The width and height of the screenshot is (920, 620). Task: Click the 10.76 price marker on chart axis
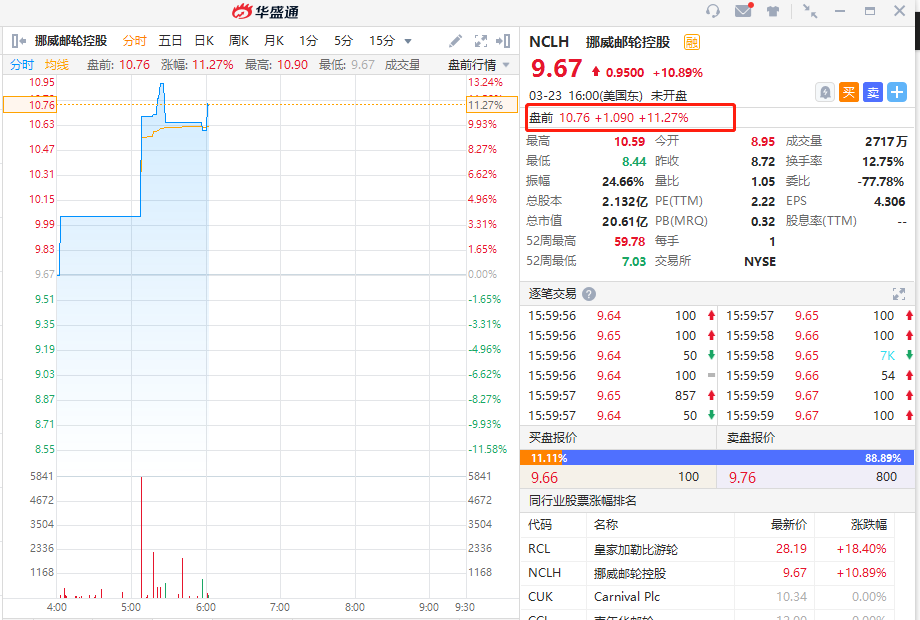point(30,105)
